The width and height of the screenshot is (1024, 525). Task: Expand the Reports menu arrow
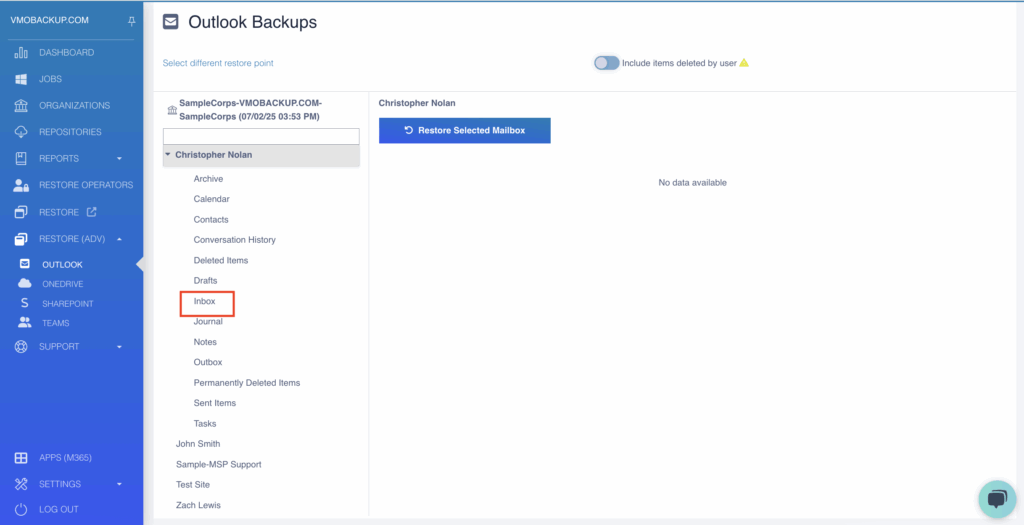coord(120,159)
